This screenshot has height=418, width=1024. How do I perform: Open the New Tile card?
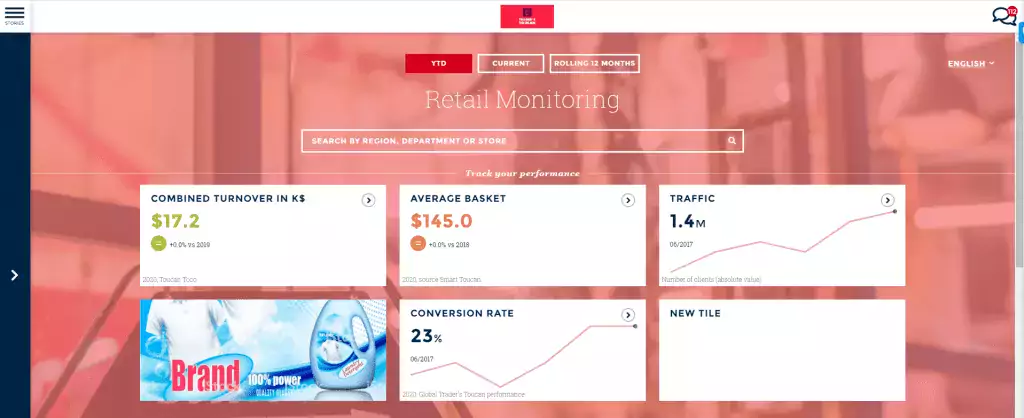pyautogui.click(x=781, y=350)
